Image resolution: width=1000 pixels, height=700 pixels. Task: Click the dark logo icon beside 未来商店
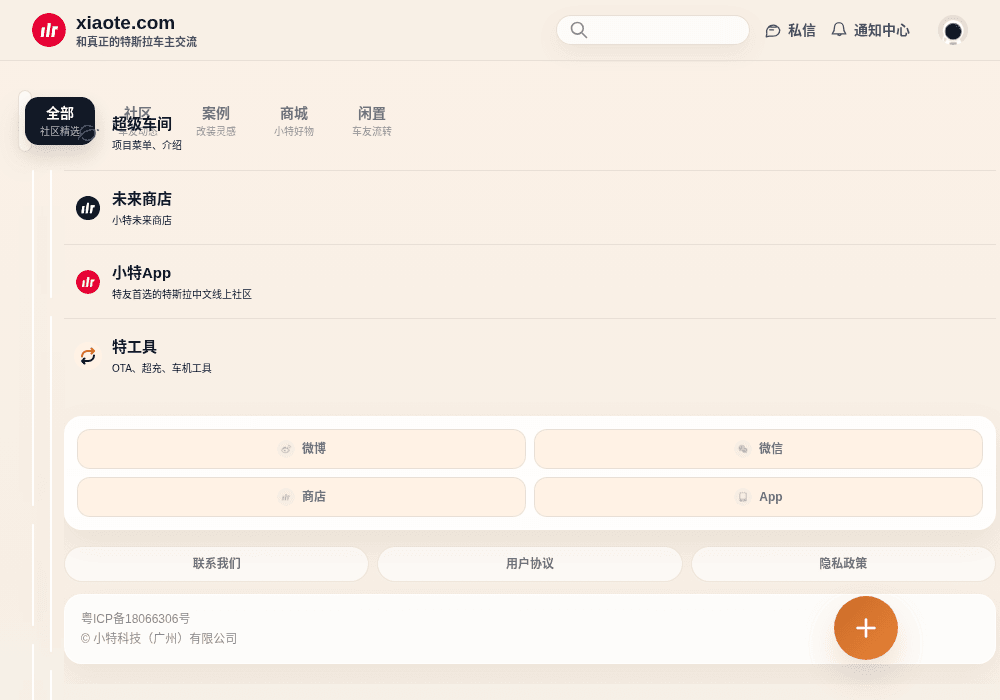pyautogui.click(x=88, y=208)
